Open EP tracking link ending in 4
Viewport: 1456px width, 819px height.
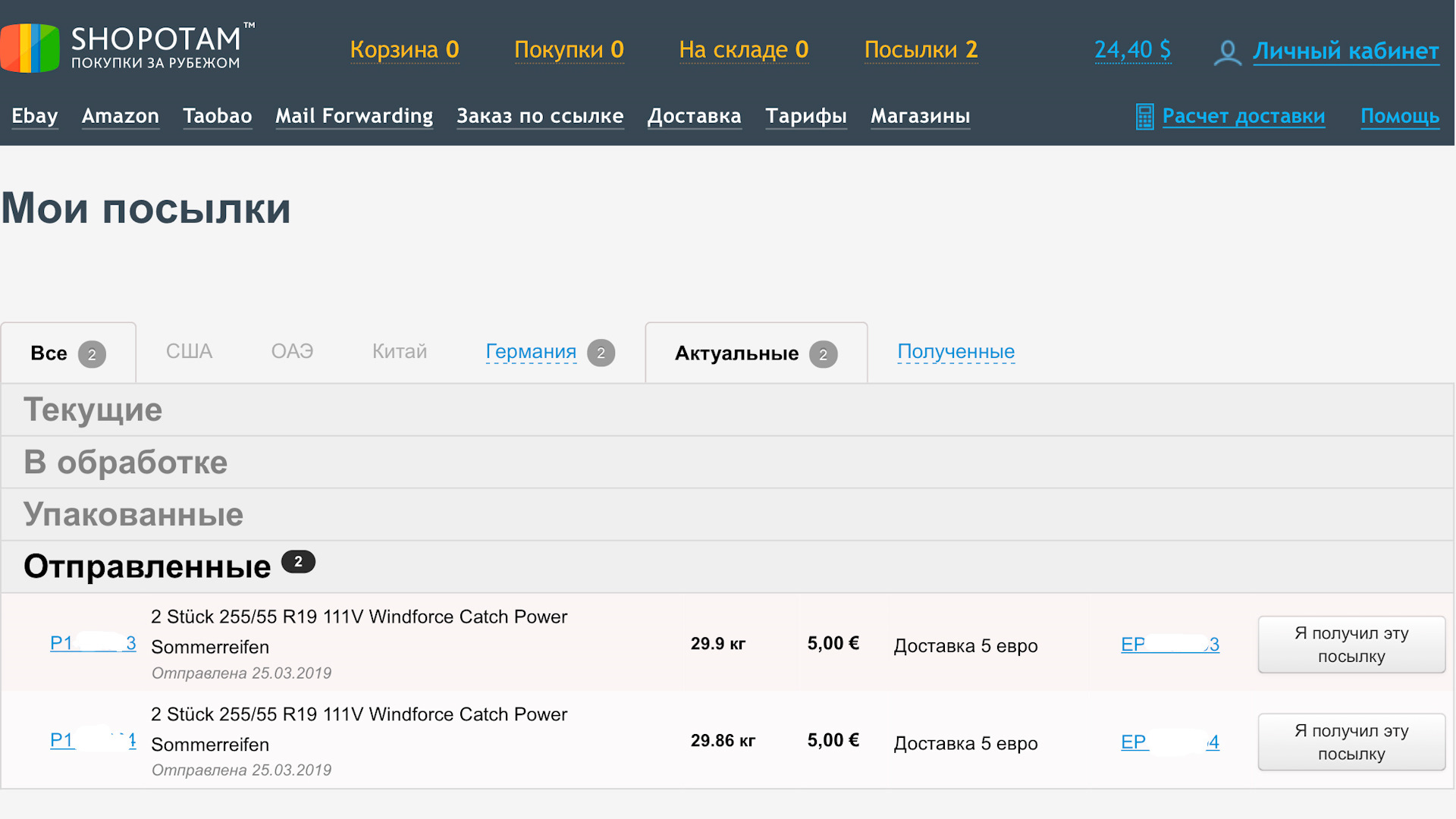pyautogui.click(x=1170, y=742)
